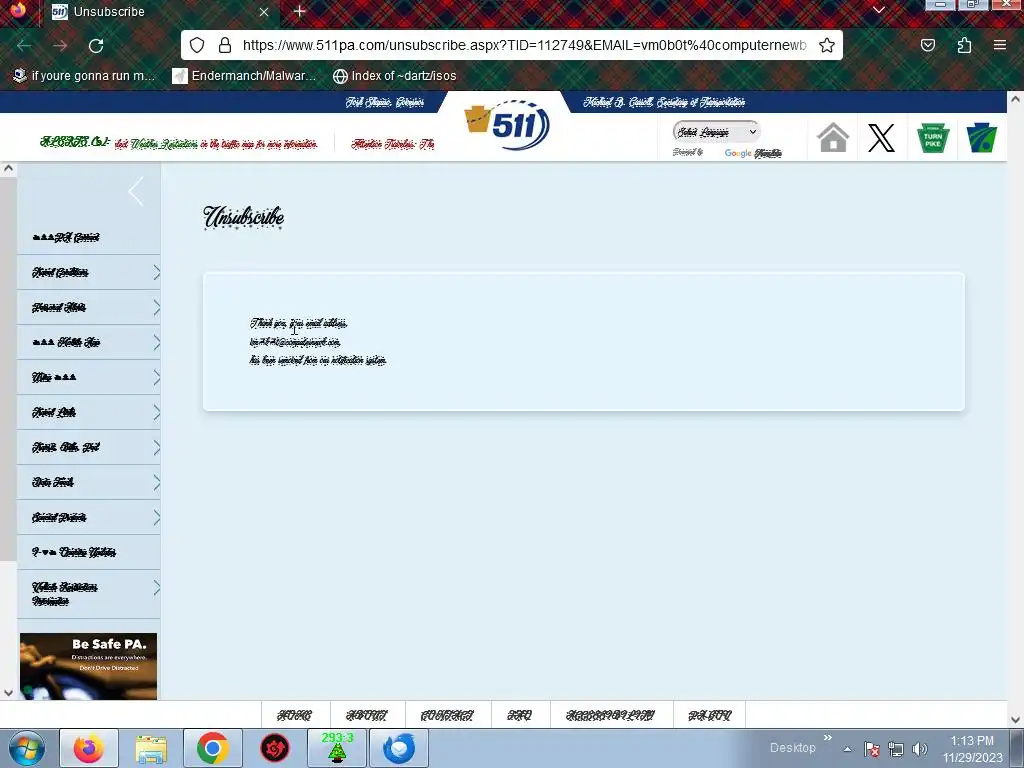
Task: Click the Action Center flag tray icon
Action: tap(871, 749)
